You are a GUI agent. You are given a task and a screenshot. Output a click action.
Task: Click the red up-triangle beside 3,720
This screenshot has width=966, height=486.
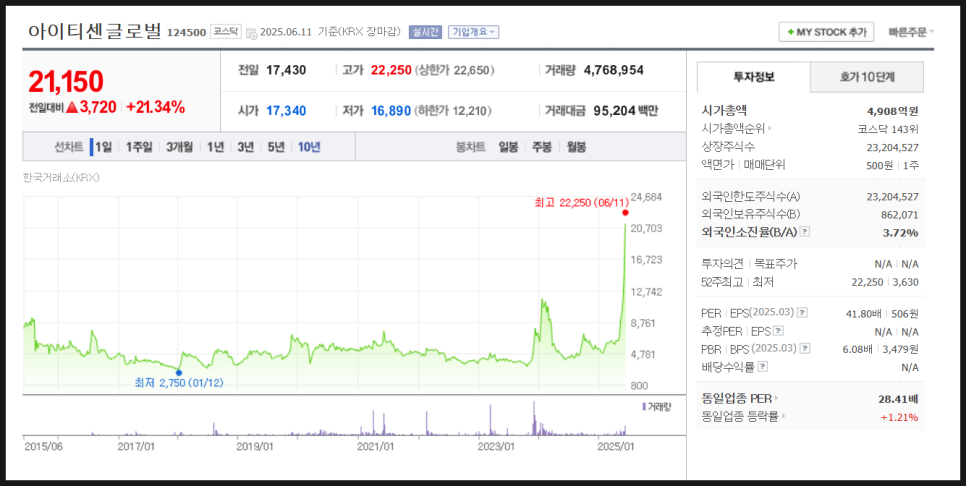(71, 107)
